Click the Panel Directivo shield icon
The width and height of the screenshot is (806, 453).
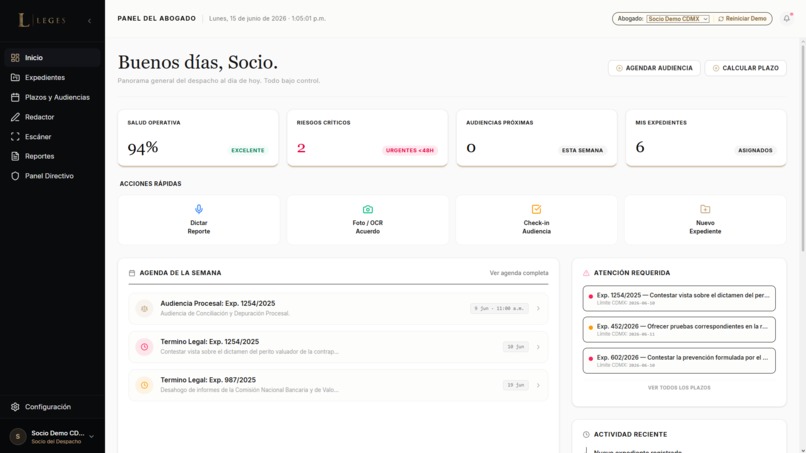(15, 176)
